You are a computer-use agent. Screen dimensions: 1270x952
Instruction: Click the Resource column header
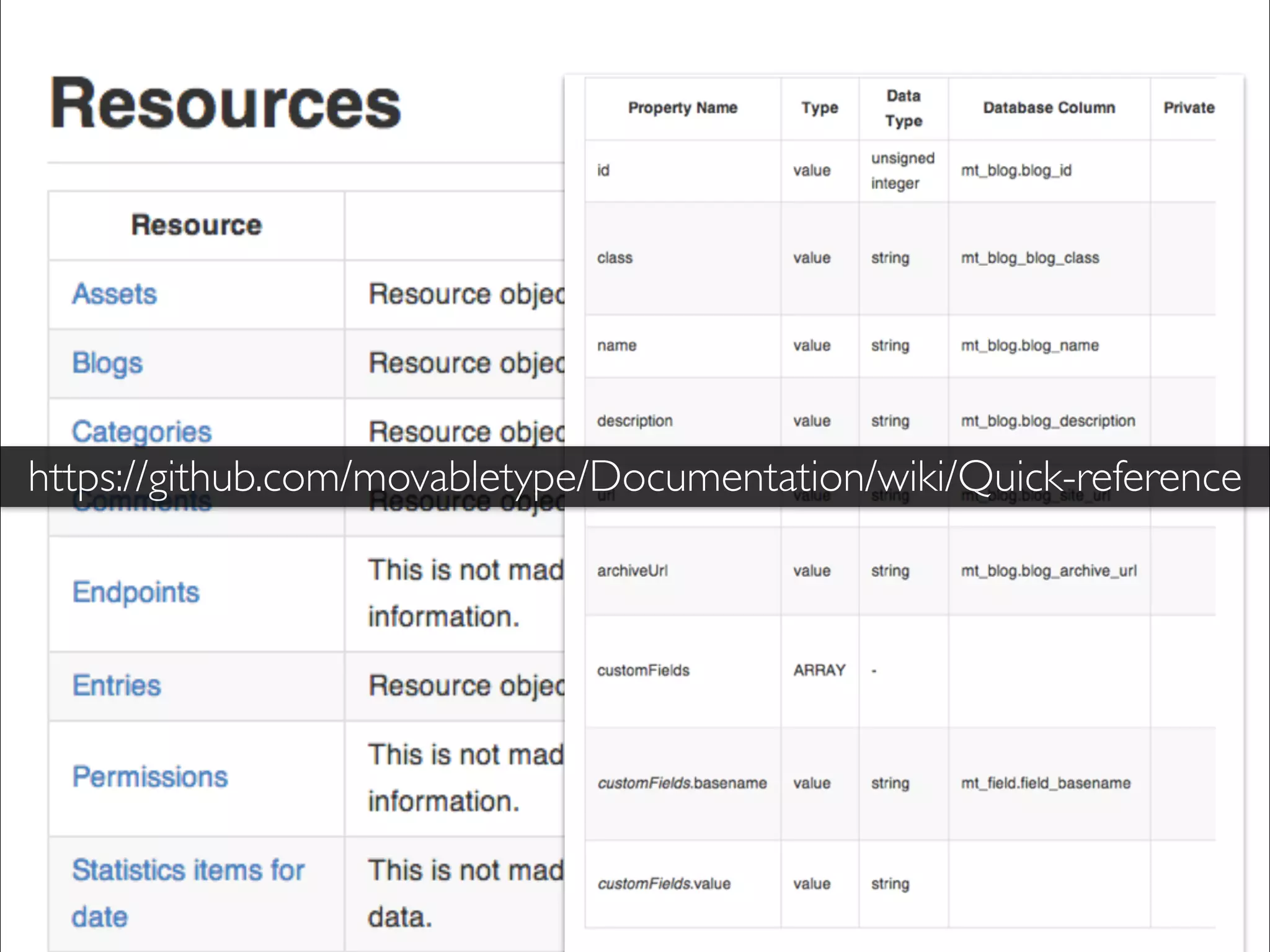[197, 224]
